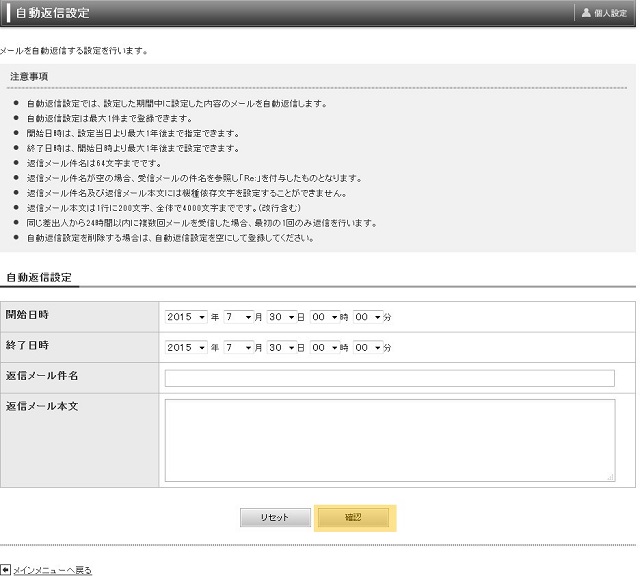
Task: Open the 開始日時 month dropdown
Action: (x=239, y=317)
